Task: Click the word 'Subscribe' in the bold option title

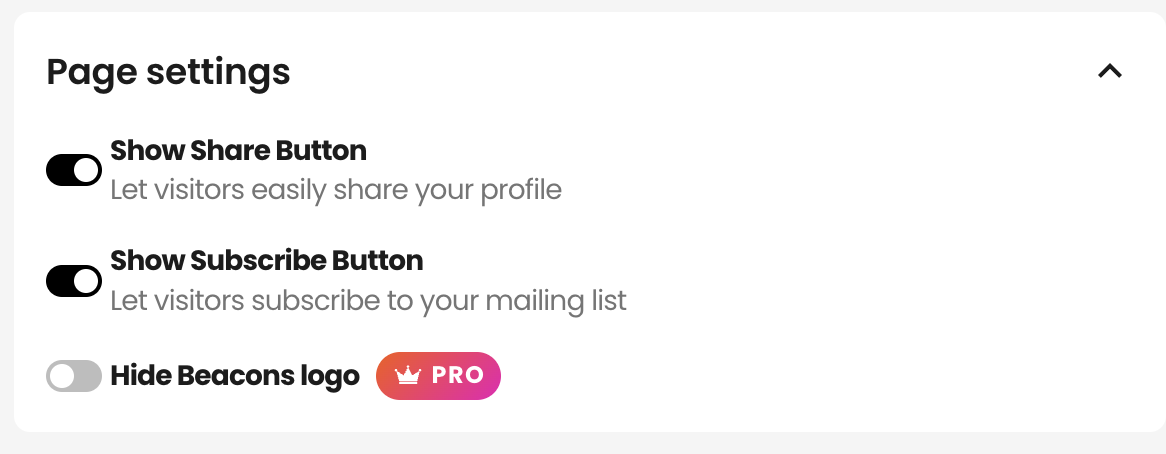Action: click(x=257, y=261)
